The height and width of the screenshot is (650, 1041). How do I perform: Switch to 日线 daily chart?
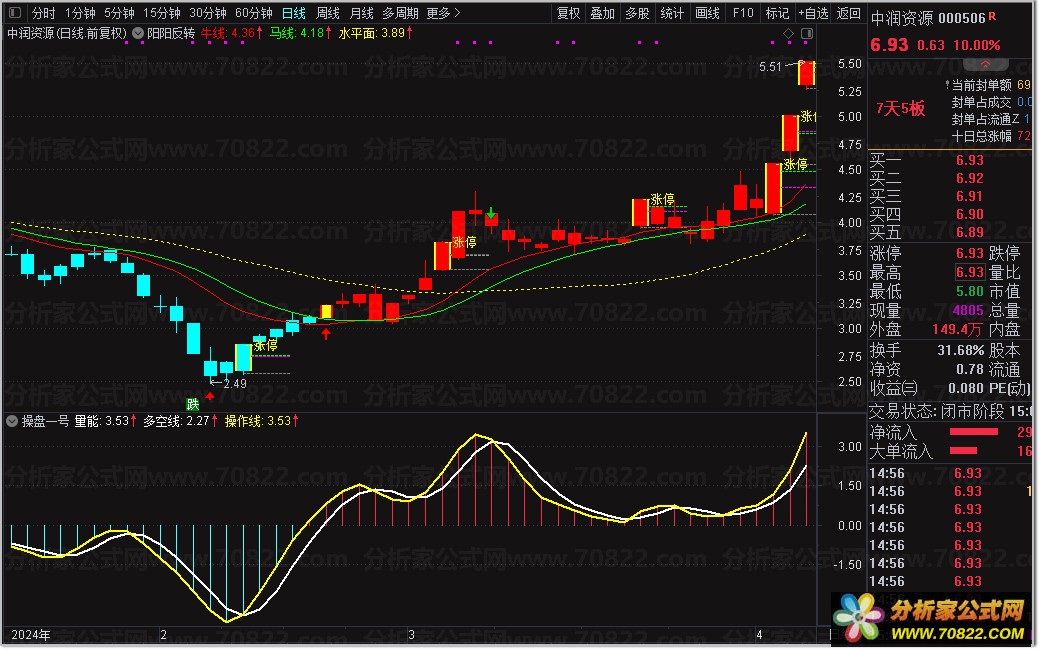[293, 13]
